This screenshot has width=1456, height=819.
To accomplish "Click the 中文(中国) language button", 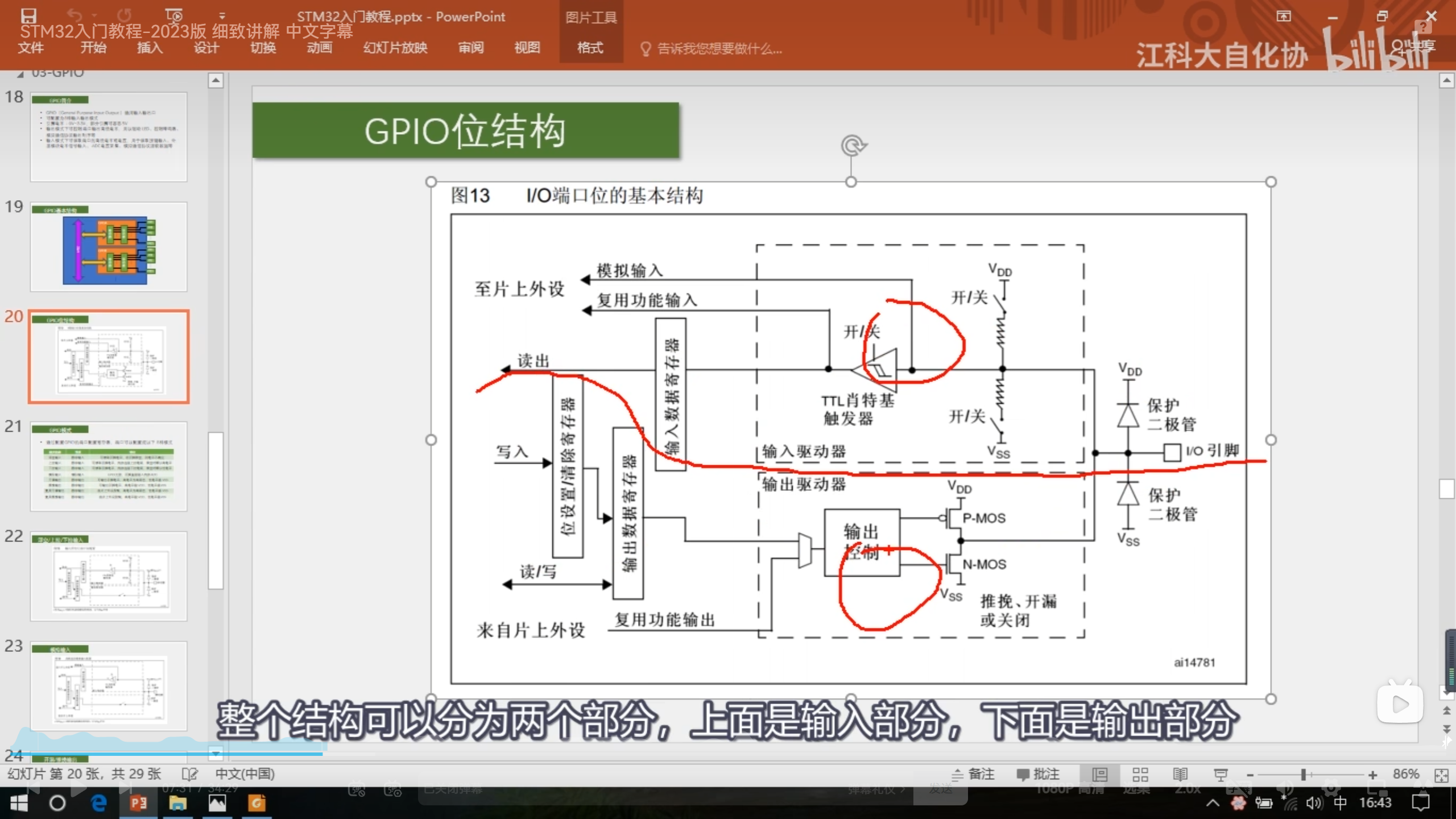I will 245,774.
